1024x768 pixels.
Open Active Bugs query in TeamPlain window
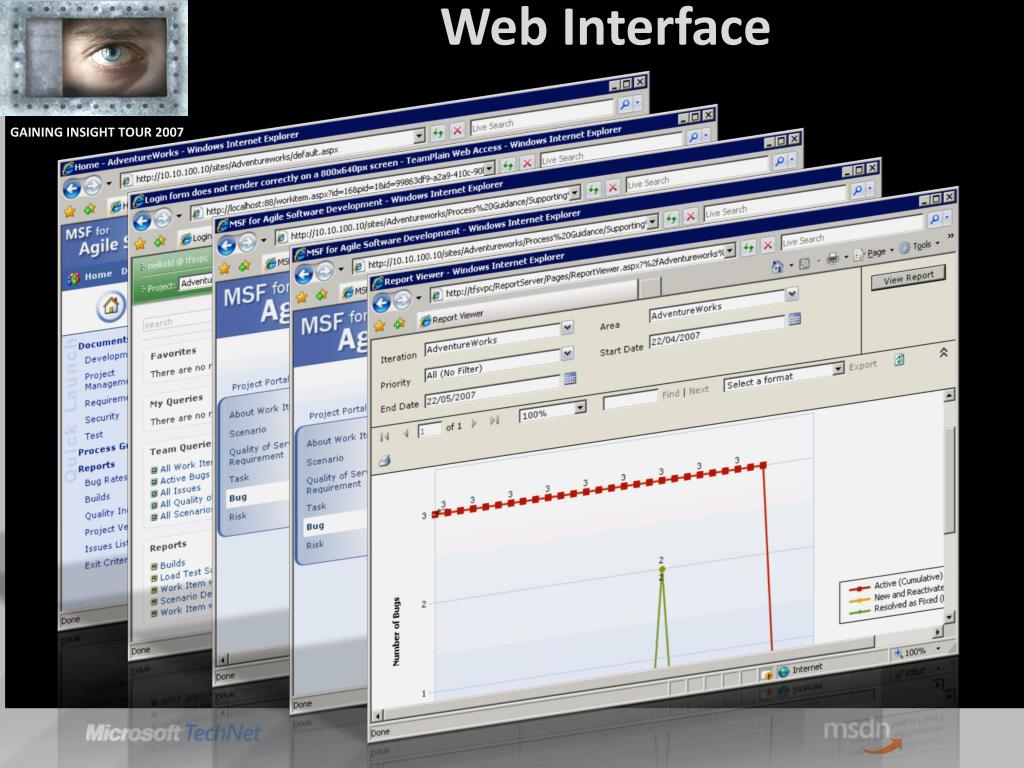pyautogui.click(x=185, y=477)
